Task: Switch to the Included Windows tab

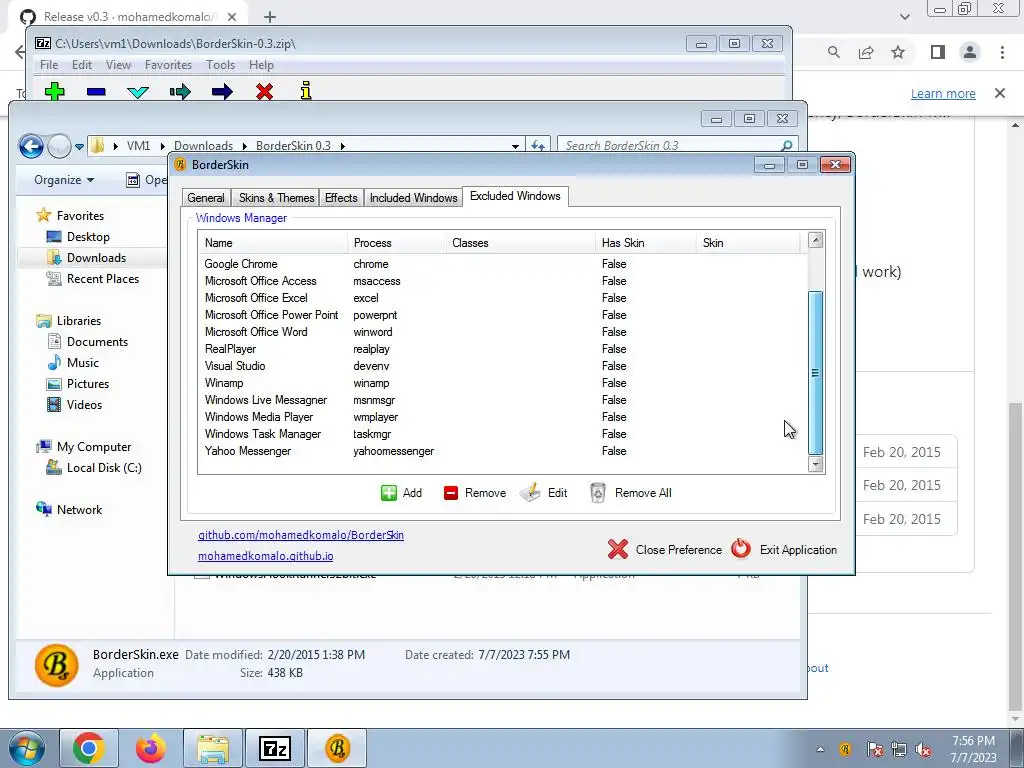Action: tap(413, 198)
